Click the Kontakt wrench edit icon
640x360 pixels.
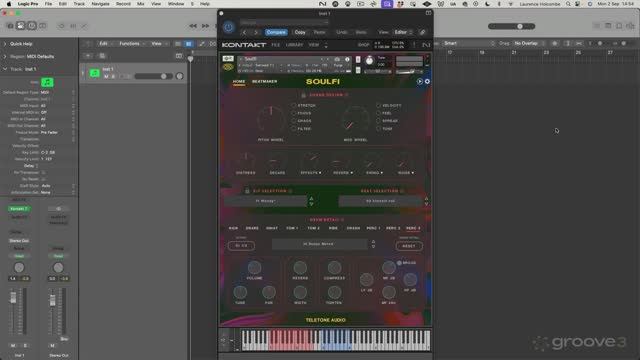228,59
